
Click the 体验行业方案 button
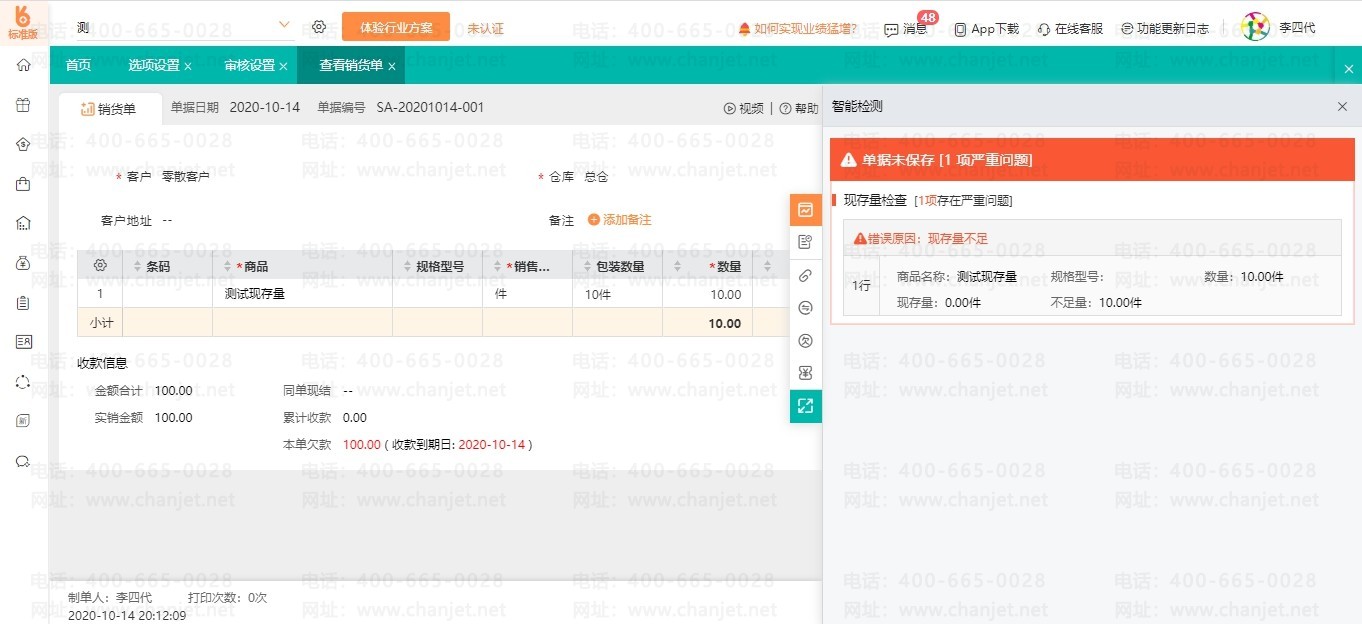(x=396, y=27)
